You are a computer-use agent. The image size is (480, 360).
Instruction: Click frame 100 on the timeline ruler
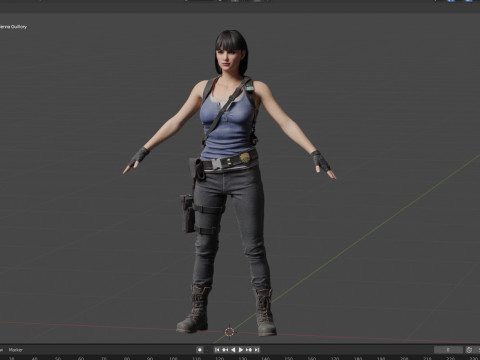point(173,358)
